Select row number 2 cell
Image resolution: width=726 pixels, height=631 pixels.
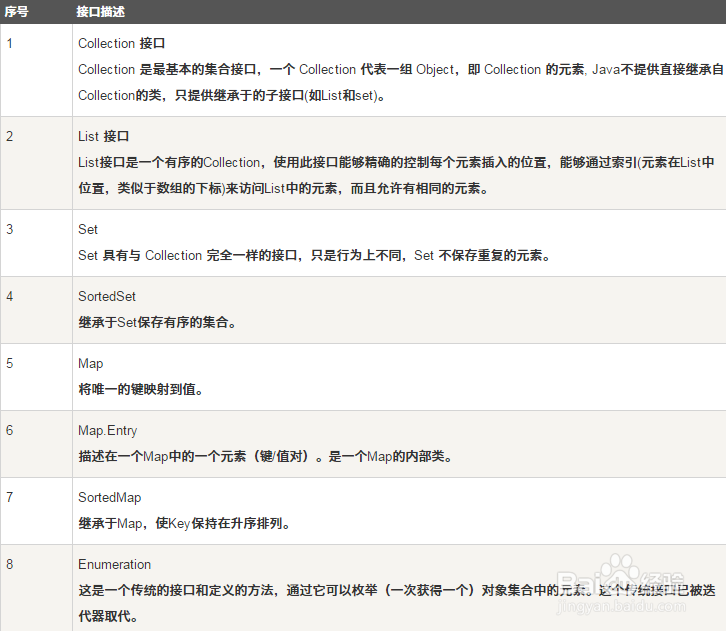[x=36, y=163]
